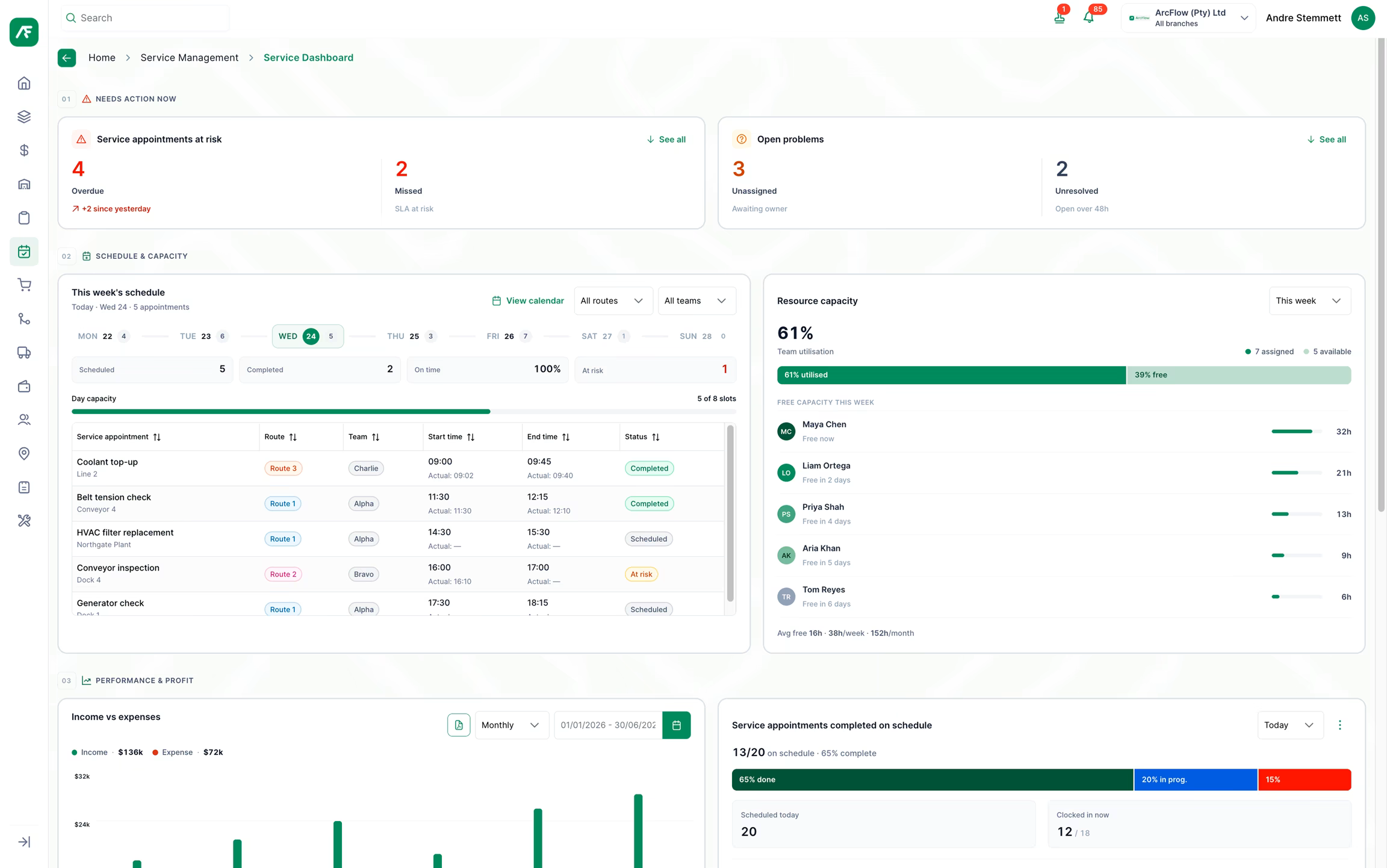The width and height of the screenshot is (1387, 868).
Task: Click the 61% utilised bar segment
Action: 951,375
